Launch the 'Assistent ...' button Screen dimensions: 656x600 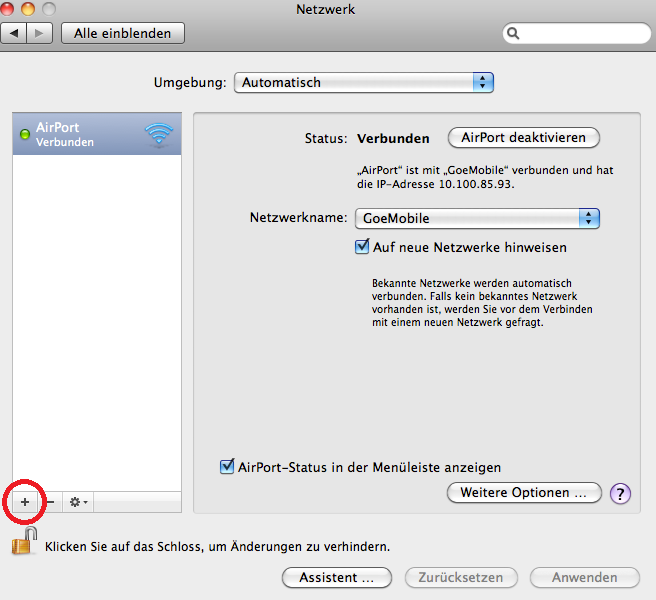[x=337, y=577]
